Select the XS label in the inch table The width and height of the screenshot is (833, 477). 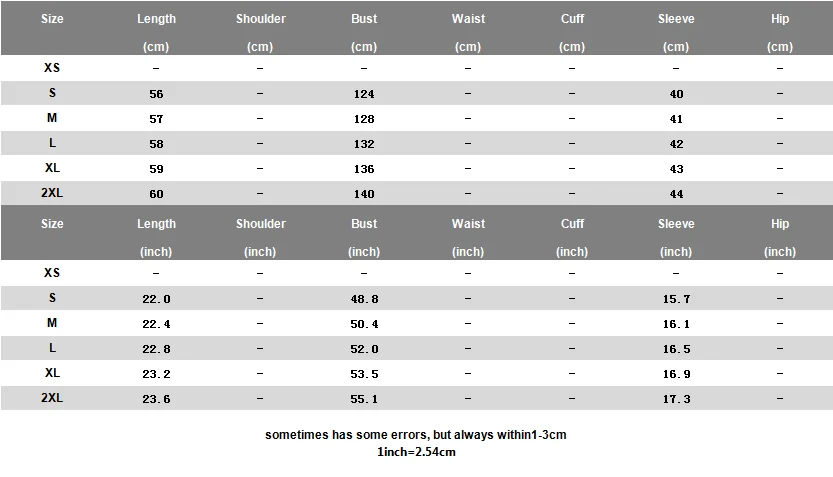click(x=52, y=272)
